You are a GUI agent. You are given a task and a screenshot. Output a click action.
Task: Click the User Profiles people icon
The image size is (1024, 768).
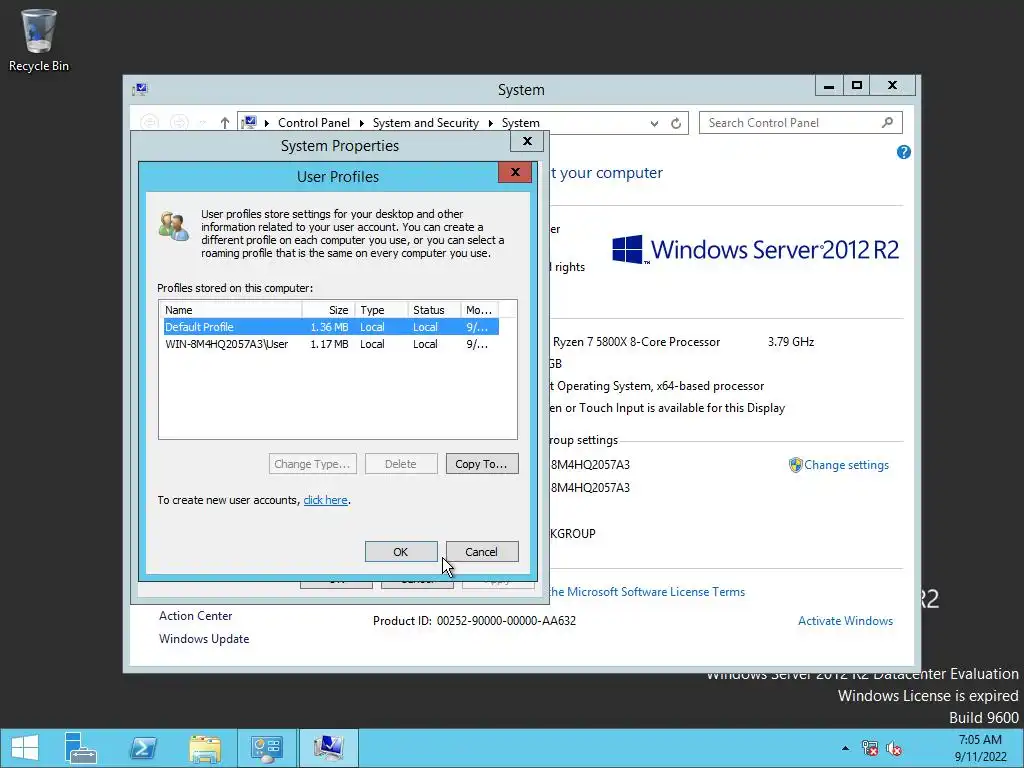(x=174, y=226)
